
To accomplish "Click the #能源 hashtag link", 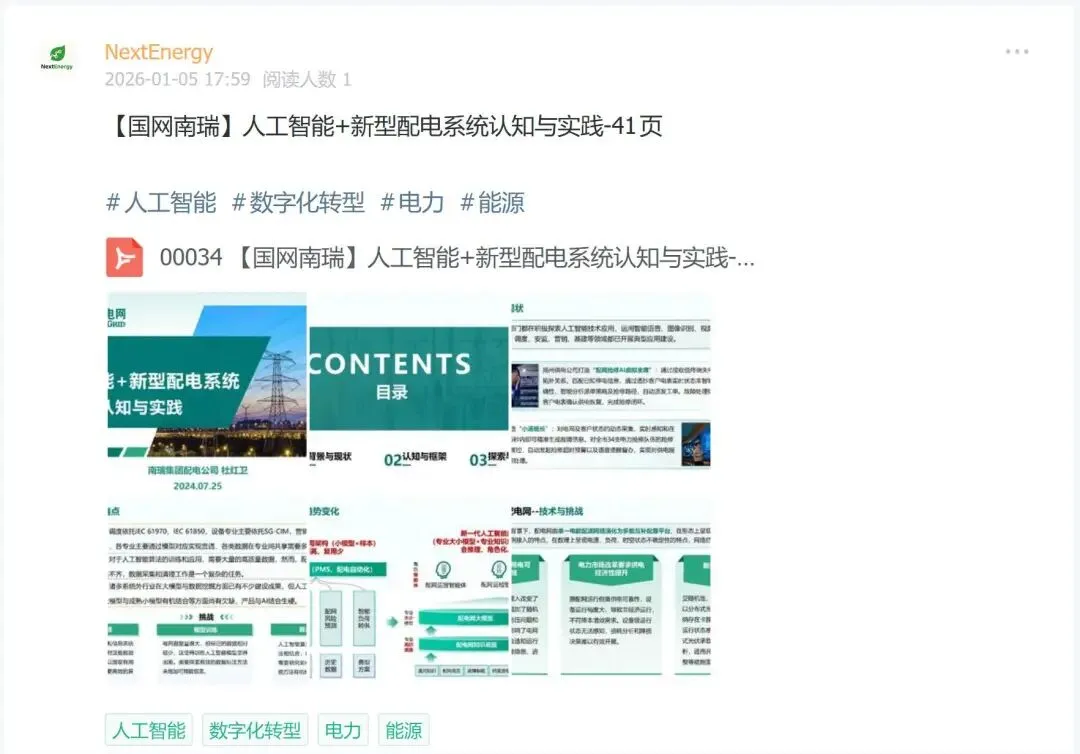I will (x=492, y=202).
